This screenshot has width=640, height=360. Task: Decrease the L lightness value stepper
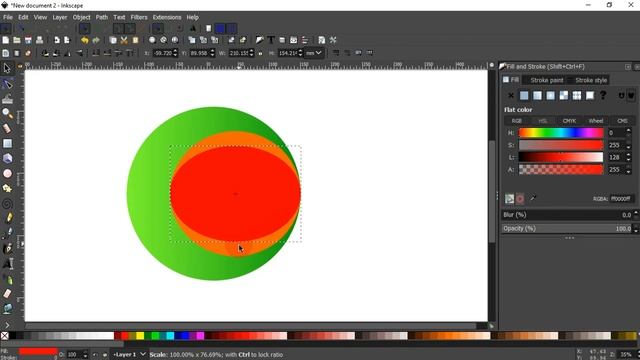629,160
